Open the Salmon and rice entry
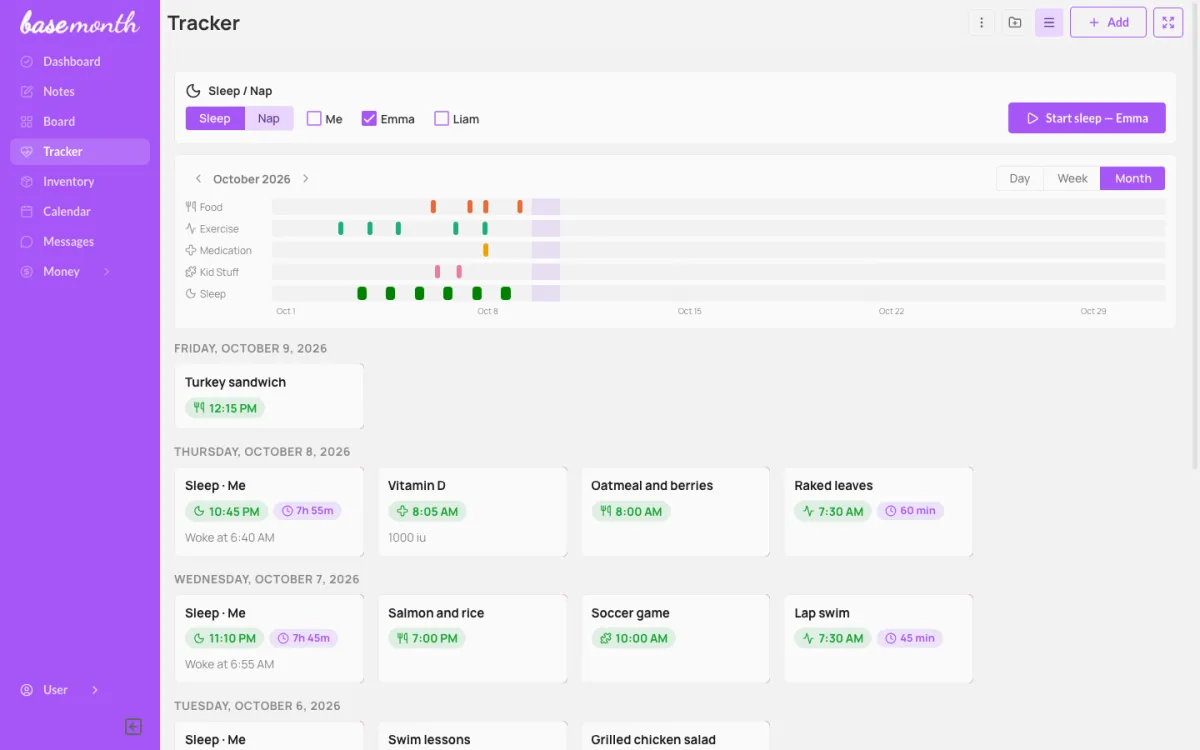 472,639
